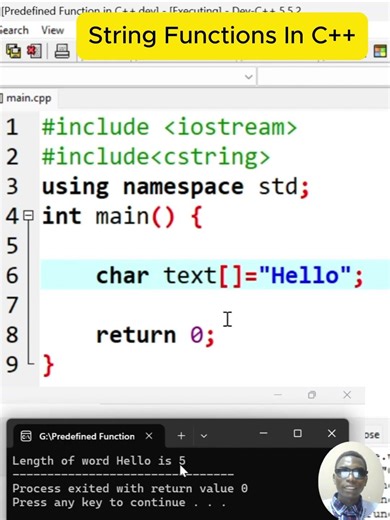Click the 'int main() {' line
Viewport: 390px width, 520px height.
pyautogui.click(x=122, y=216)
